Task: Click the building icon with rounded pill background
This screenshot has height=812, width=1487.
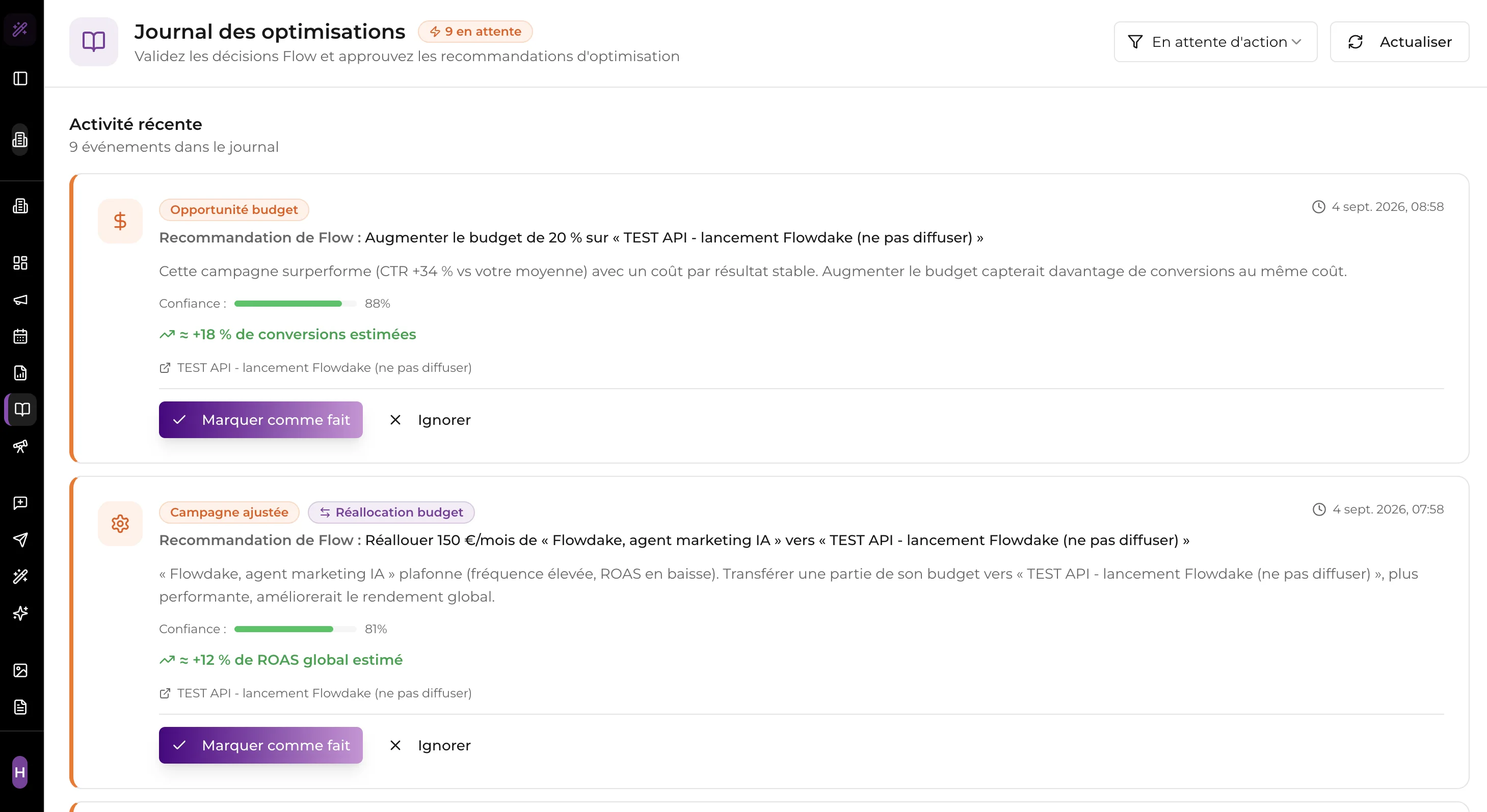Action: click(20, 139)
